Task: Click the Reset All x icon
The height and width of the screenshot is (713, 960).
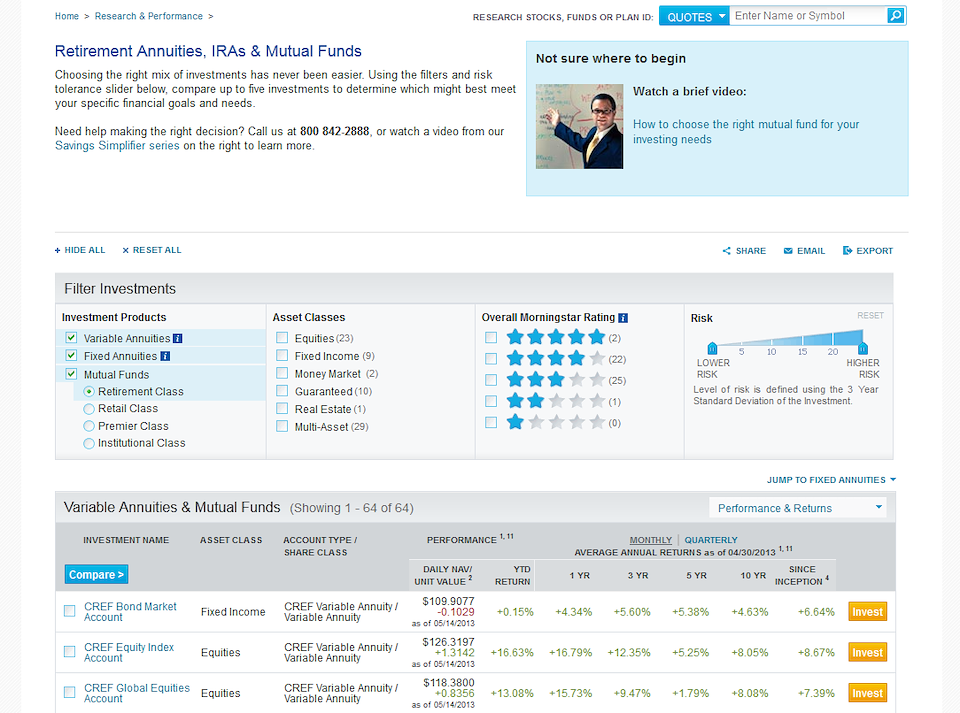Action: point(126,250)
